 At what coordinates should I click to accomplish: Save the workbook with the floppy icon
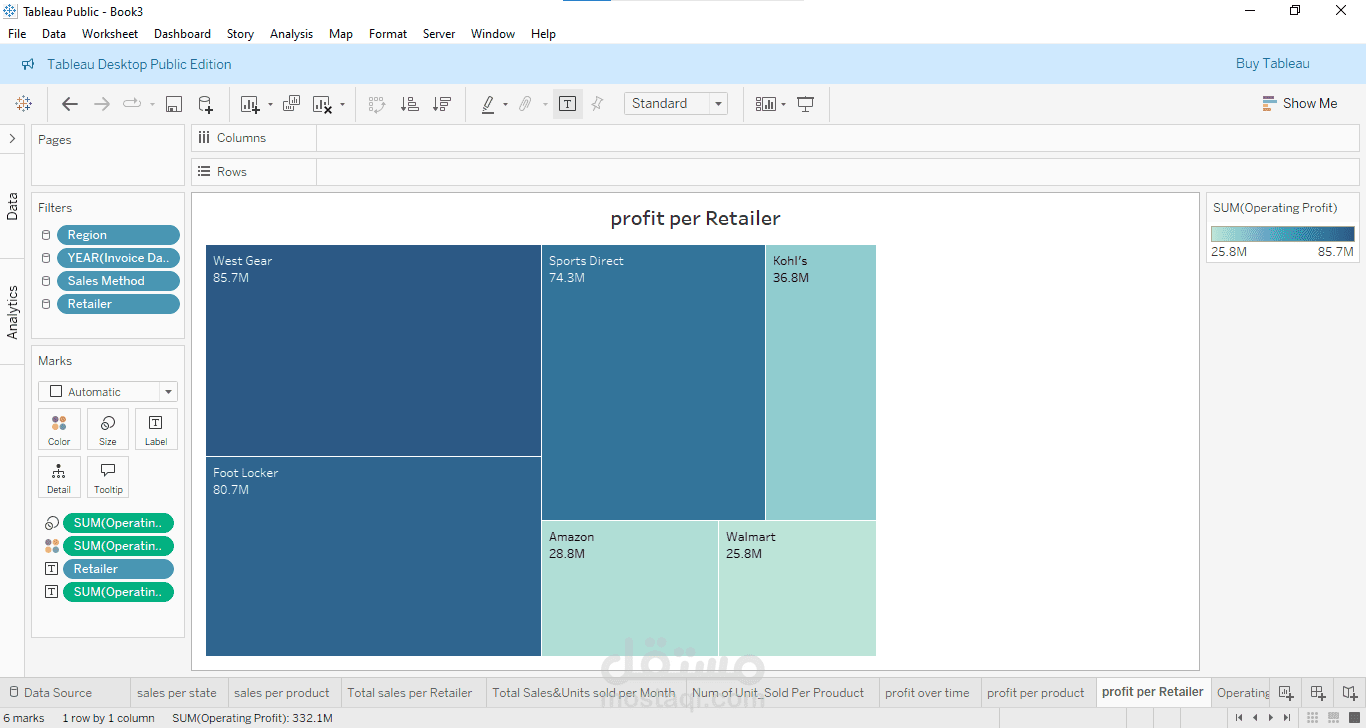click(x=173, y=104)
